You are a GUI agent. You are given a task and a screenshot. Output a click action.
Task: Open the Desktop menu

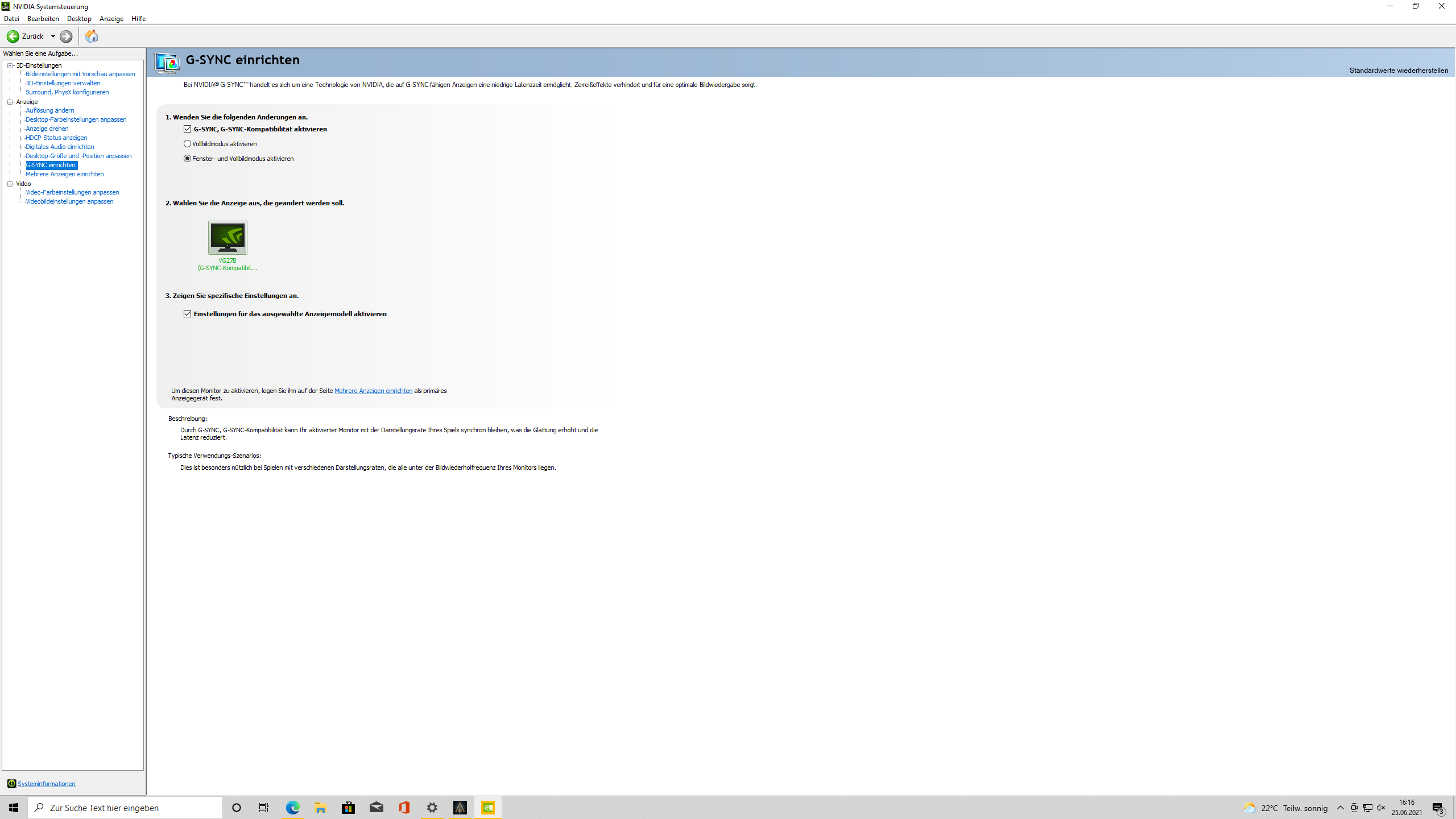point(79,19)
